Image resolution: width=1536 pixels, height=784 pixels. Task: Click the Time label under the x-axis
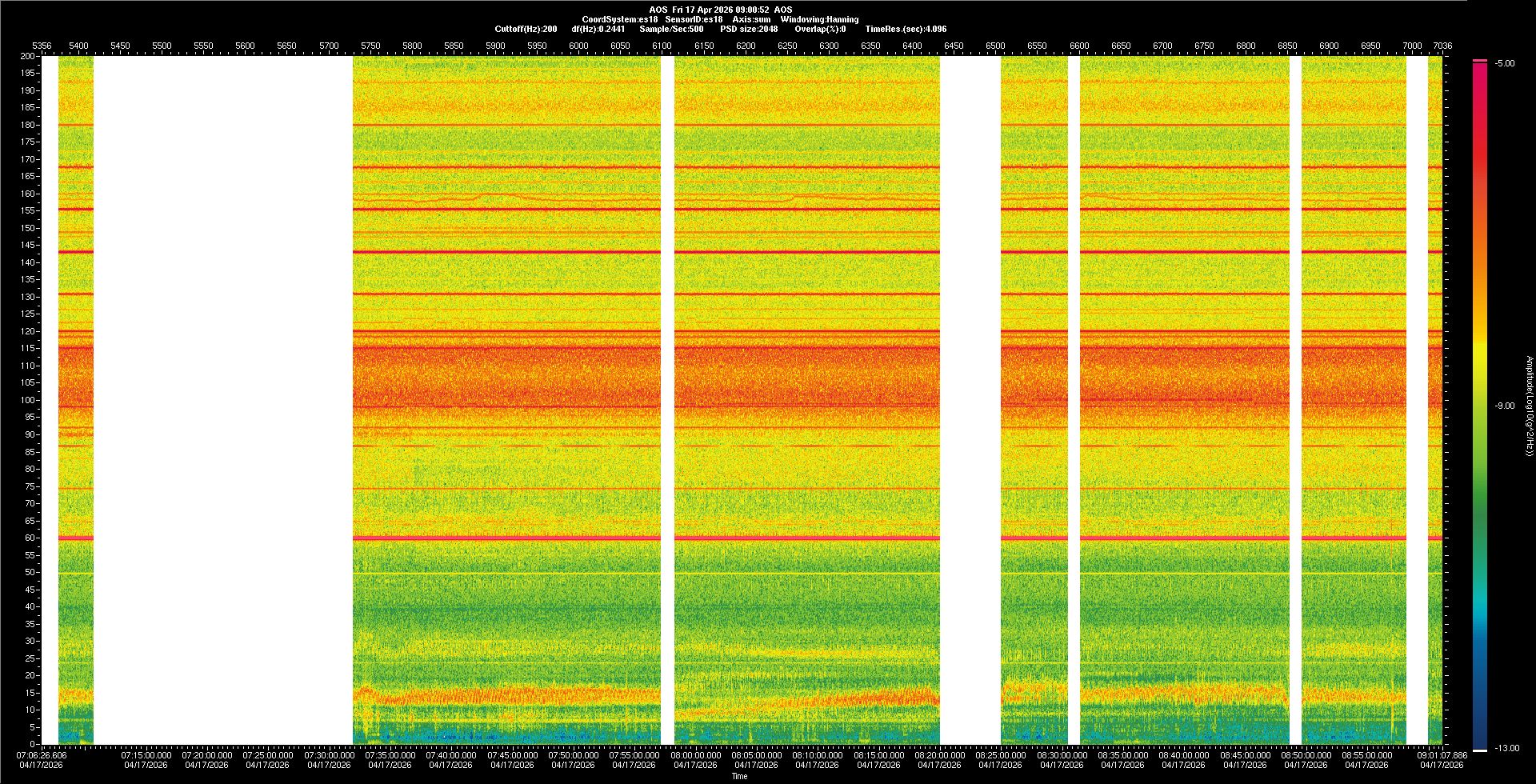[x=739, y=776]
